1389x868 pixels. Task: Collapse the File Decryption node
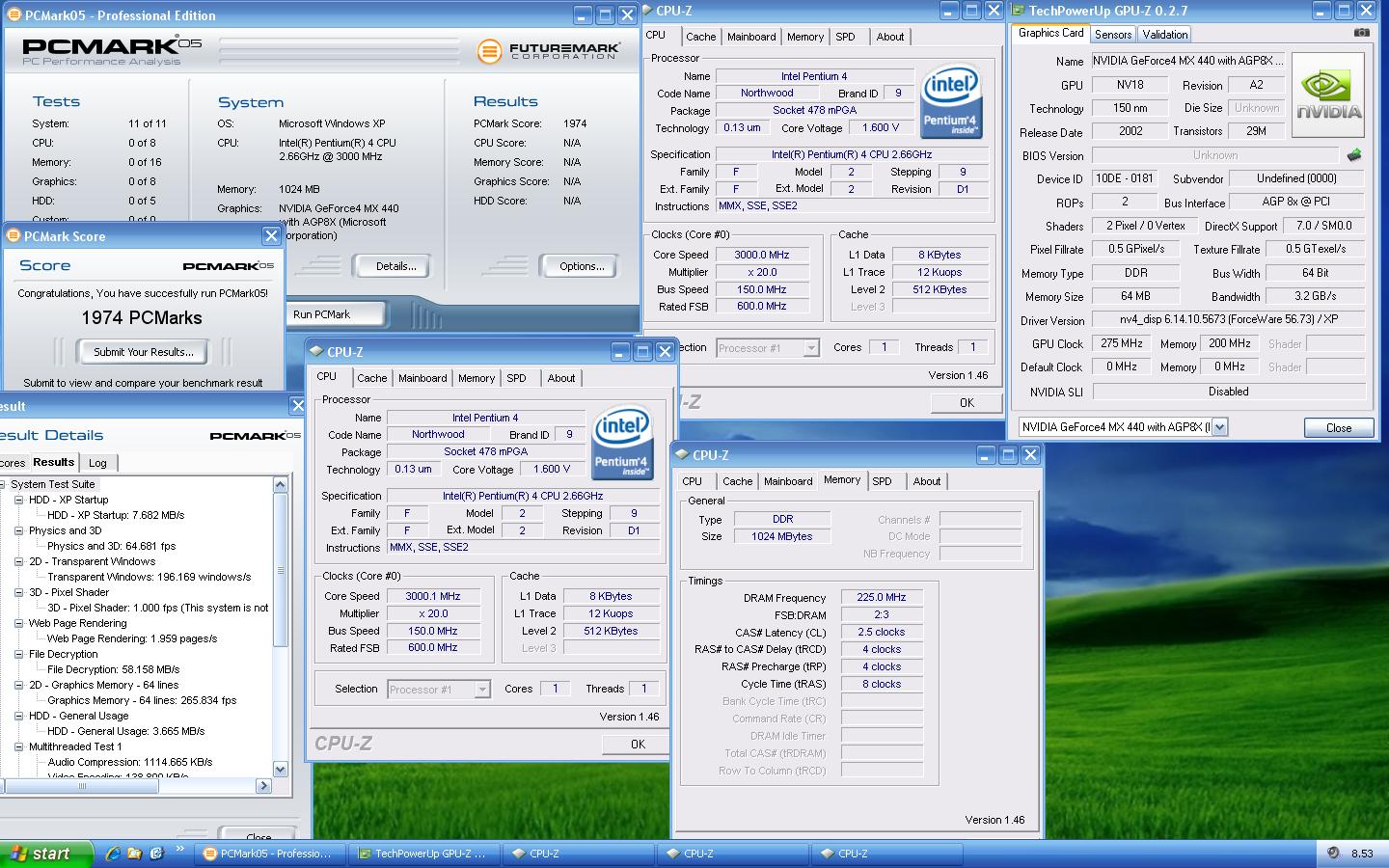click(18, 654)
